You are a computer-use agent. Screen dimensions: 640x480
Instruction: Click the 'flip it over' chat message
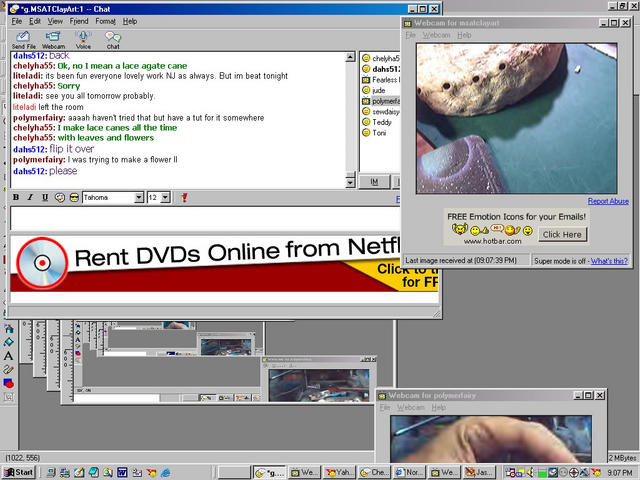(71, 149)
